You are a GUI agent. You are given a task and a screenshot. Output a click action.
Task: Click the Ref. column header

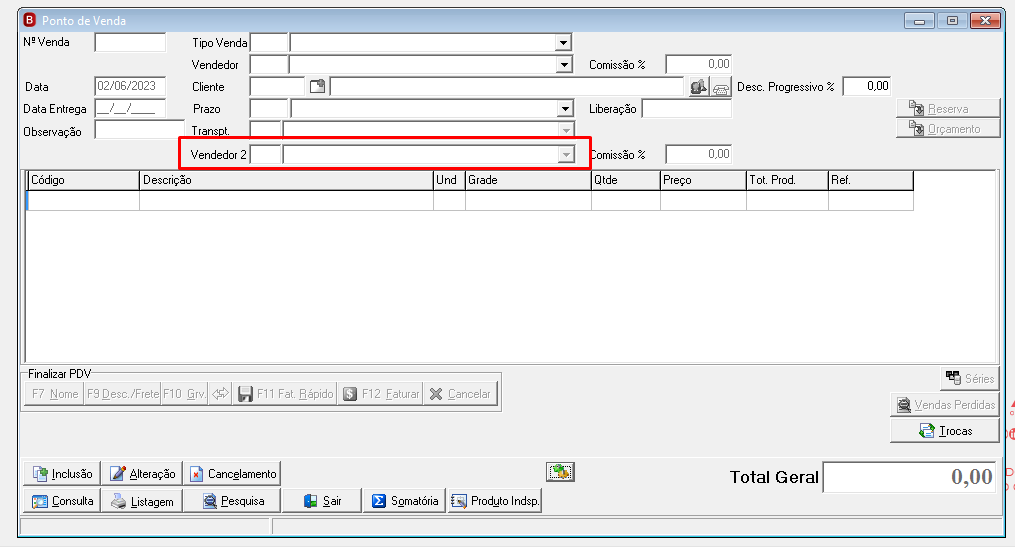871,181
